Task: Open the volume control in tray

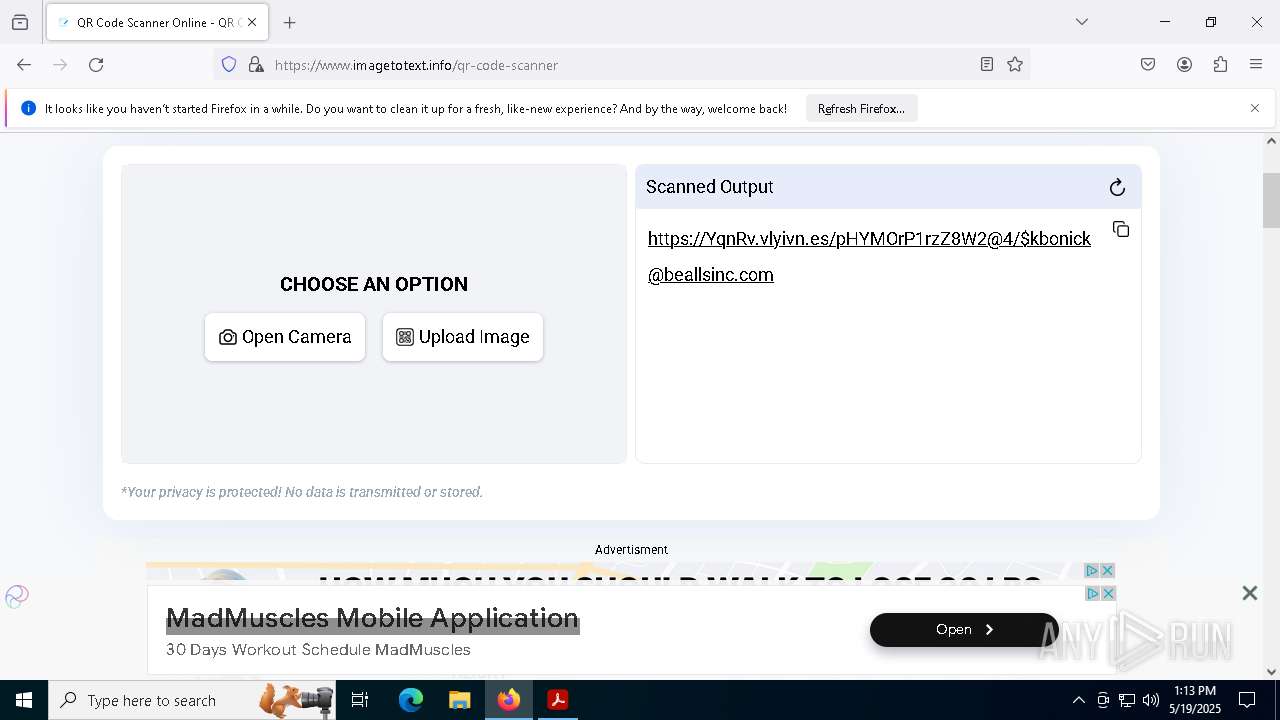Action: click(1151, 700)
